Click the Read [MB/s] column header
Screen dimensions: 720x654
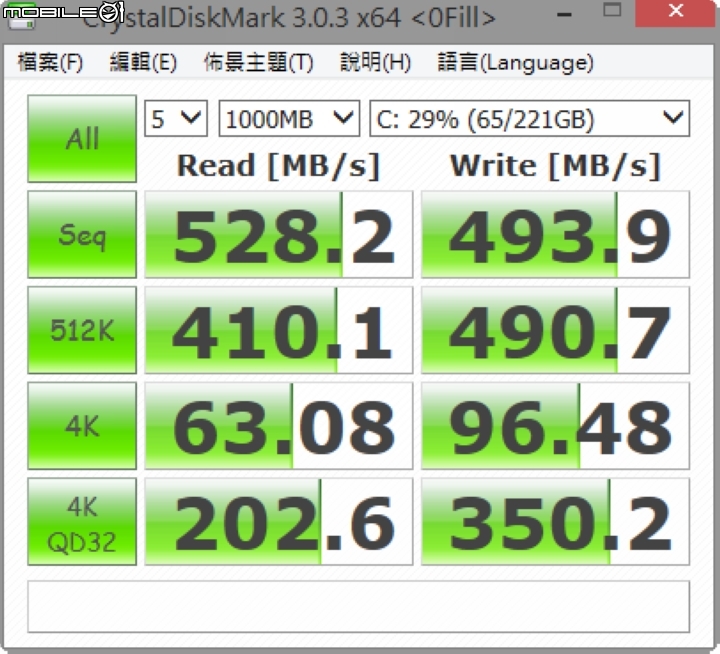click(279, 165)
